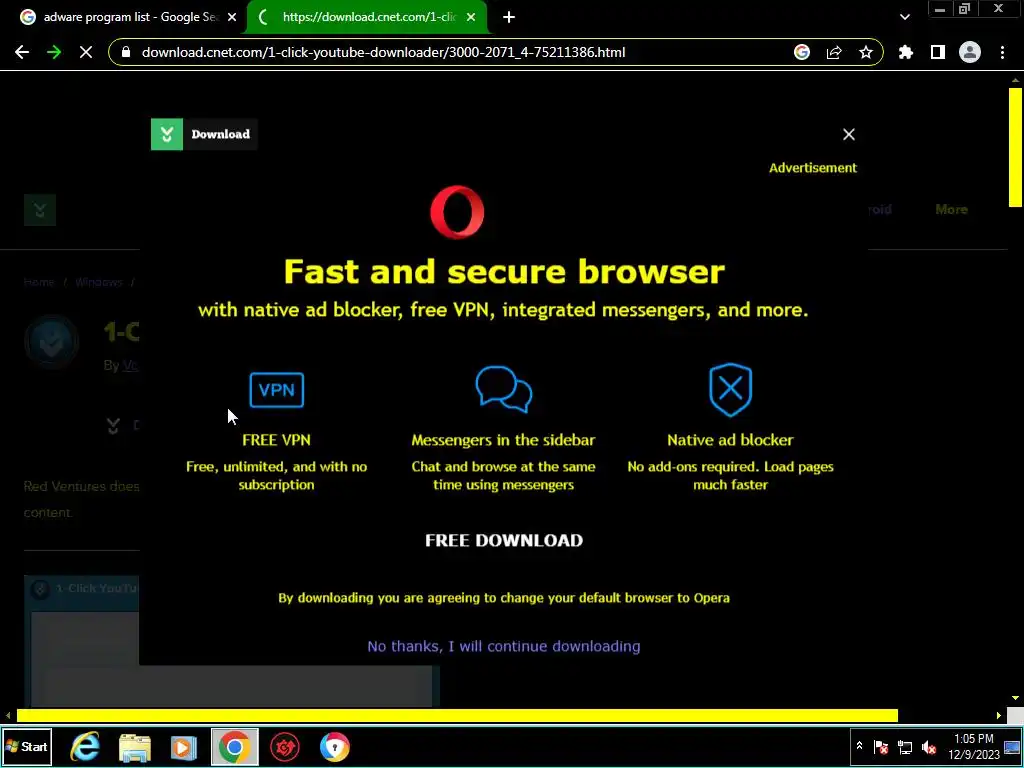Click the vertical scrollbar thumb
This screenshot has width=1024, height=768.
click(1015, 148)
